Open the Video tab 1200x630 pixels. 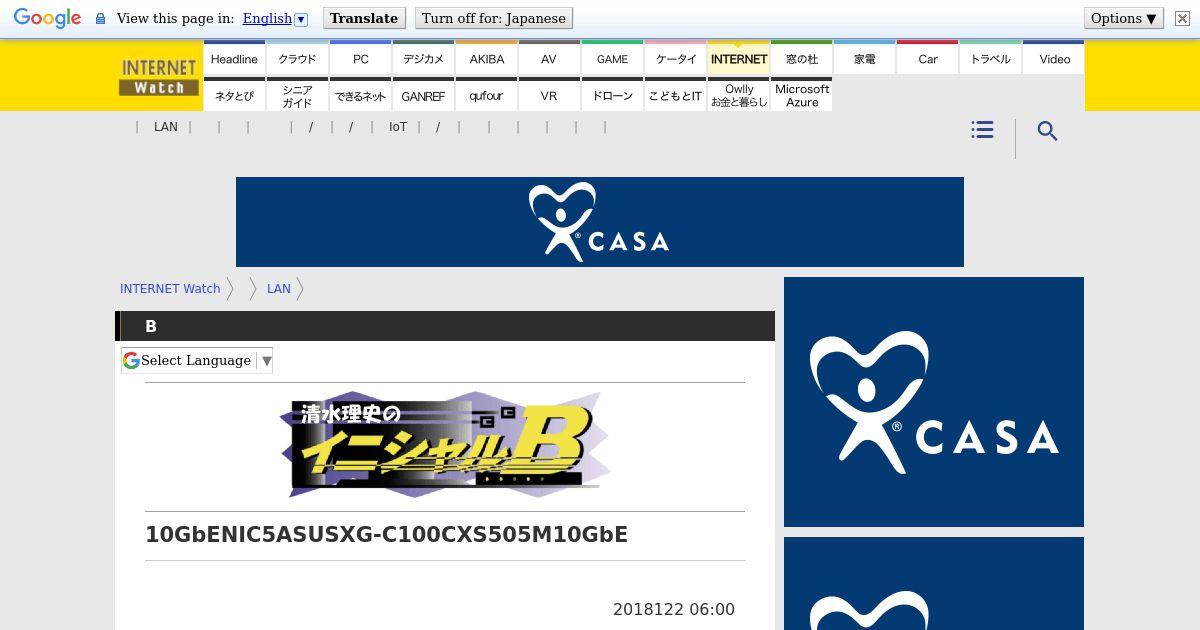1054,59
